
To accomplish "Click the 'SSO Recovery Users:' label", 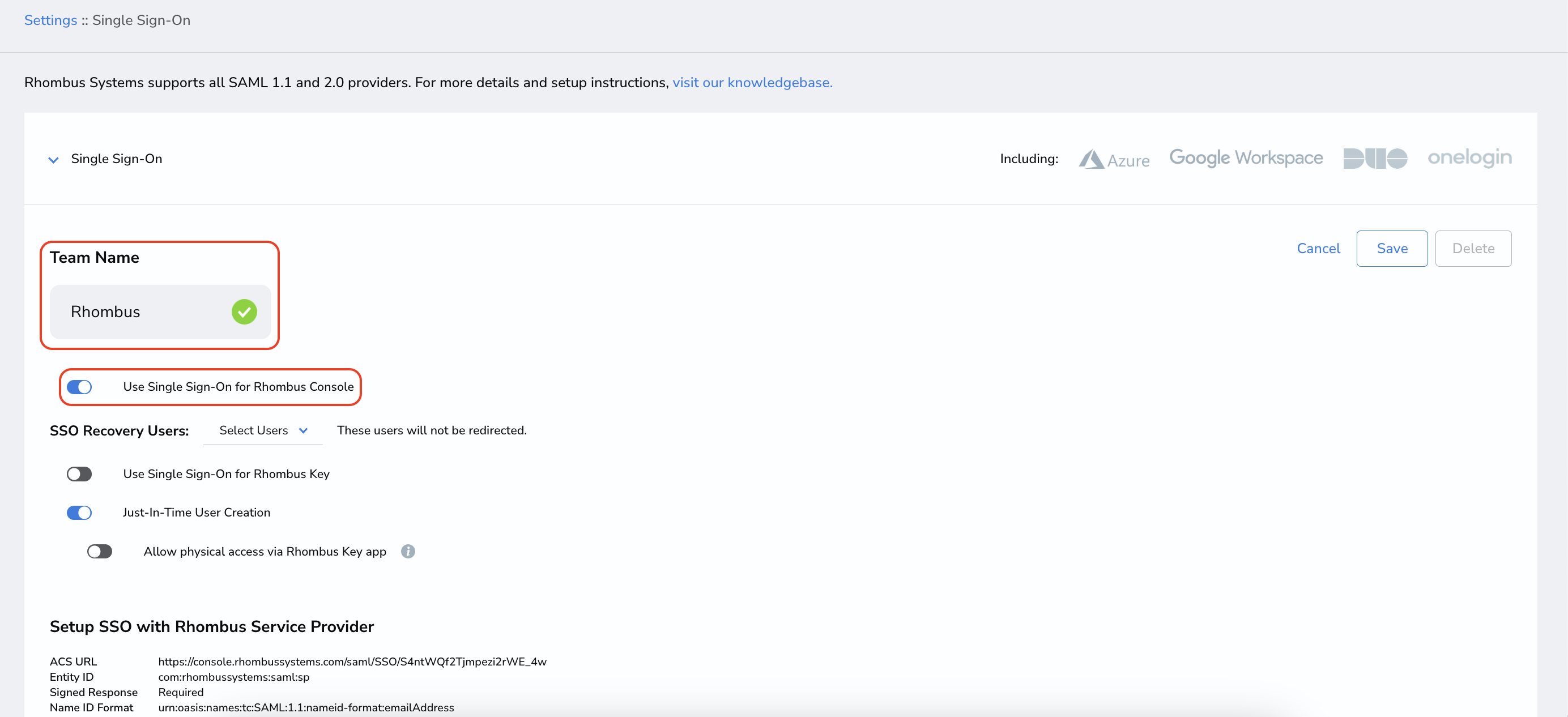I will point(120,431).
